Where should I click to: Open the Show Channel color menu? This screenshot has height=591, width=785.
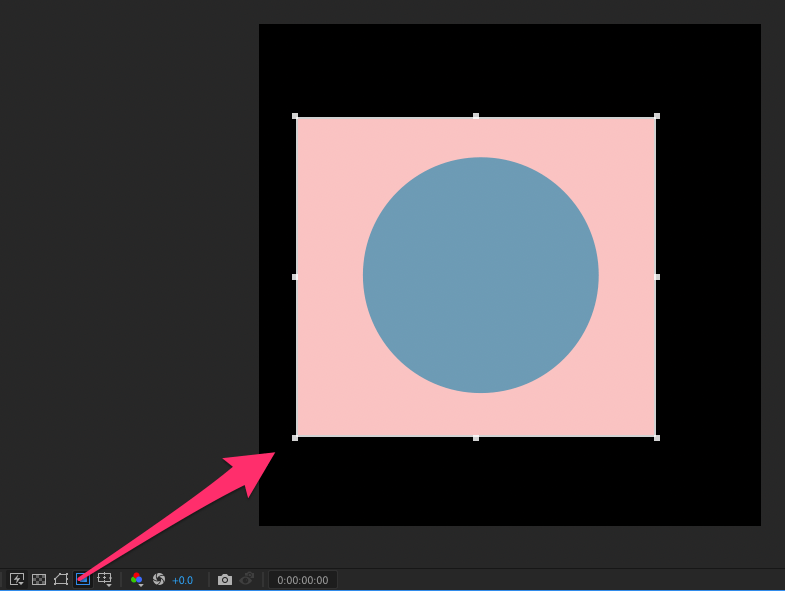pos(137,579)
